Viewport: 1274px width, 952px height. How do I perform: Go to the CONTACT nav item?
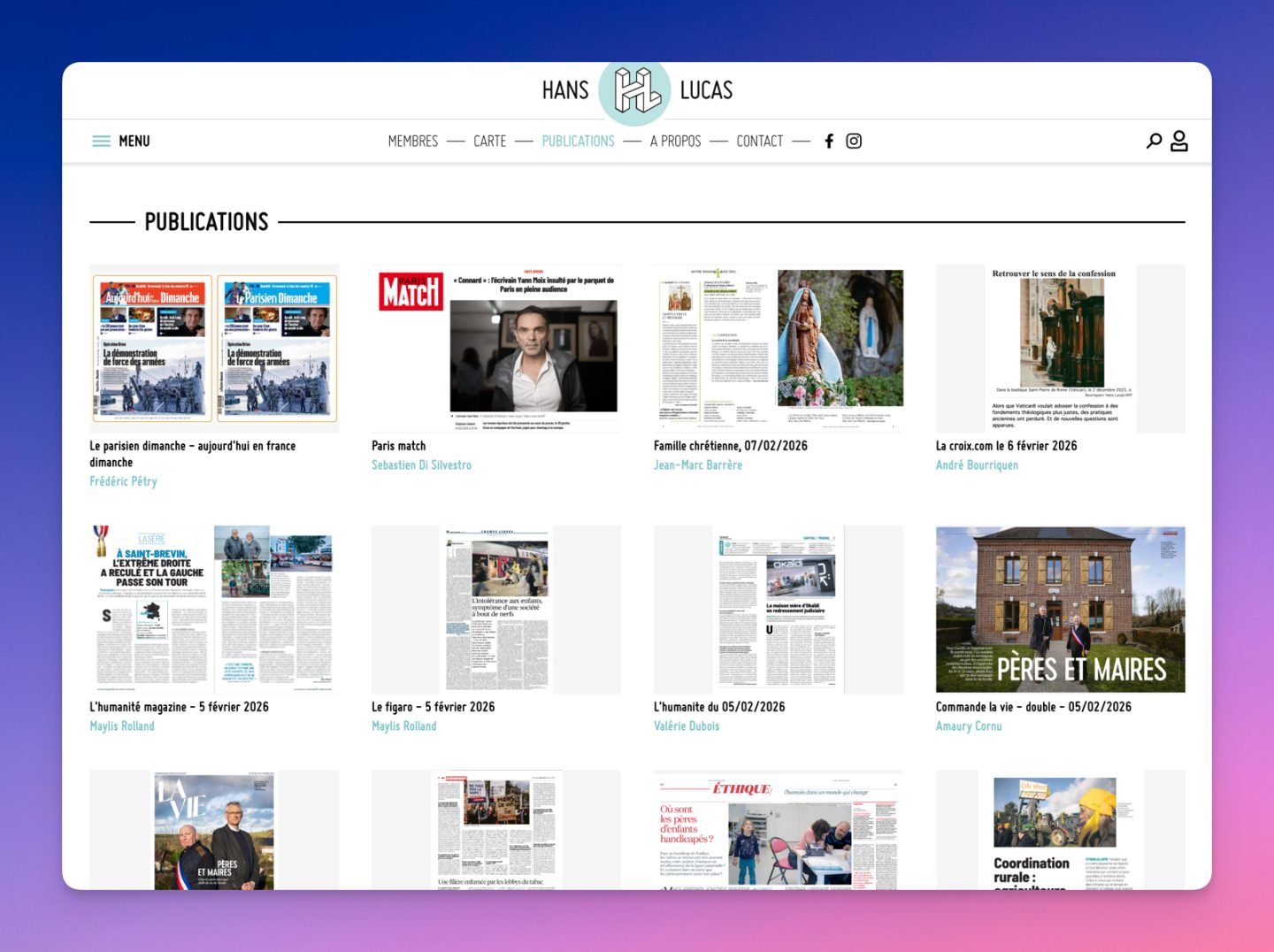[760, 141]
